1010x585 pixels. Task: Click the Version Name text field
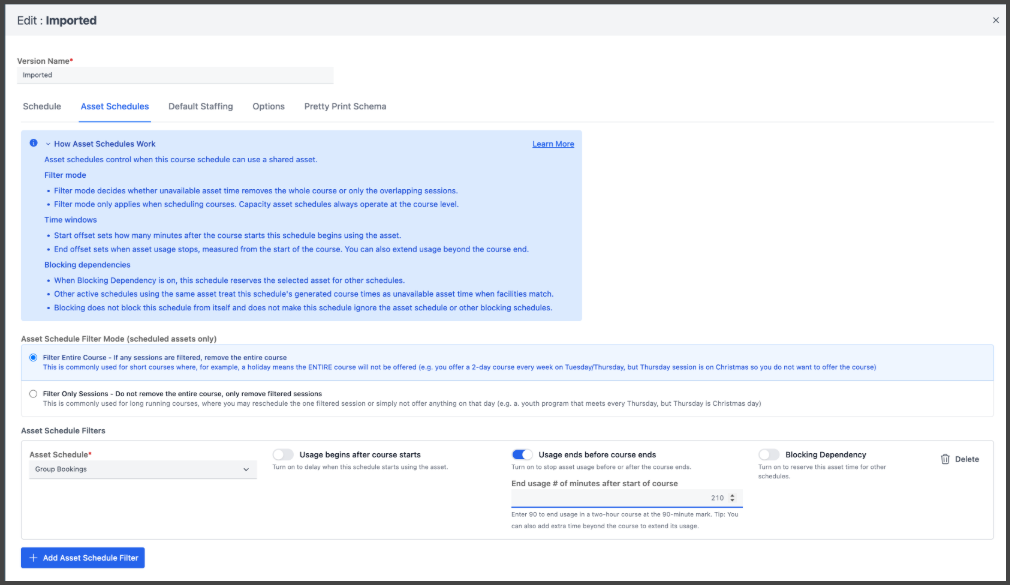click(x=176, y=75)
